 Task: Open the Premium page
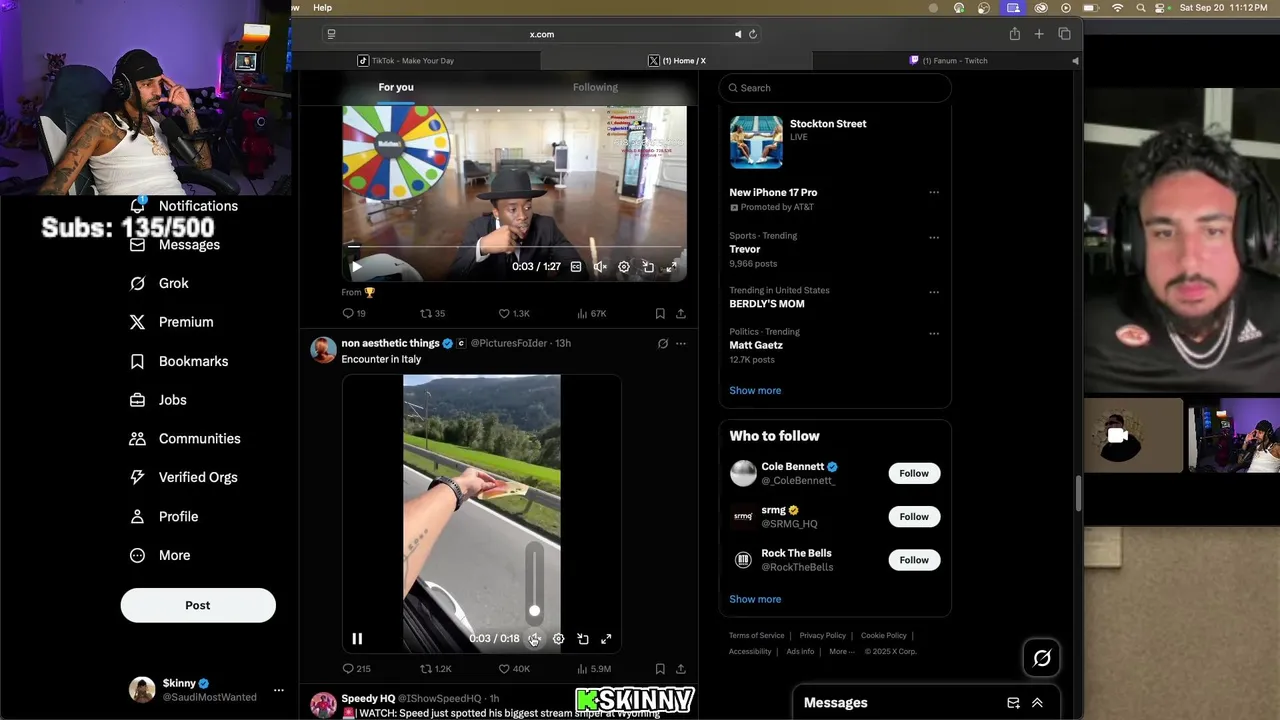point(172,322)
